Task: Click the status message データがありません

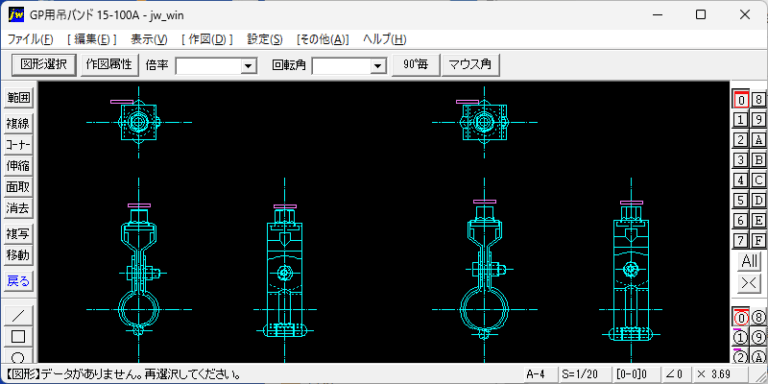Action: (123, 375)
